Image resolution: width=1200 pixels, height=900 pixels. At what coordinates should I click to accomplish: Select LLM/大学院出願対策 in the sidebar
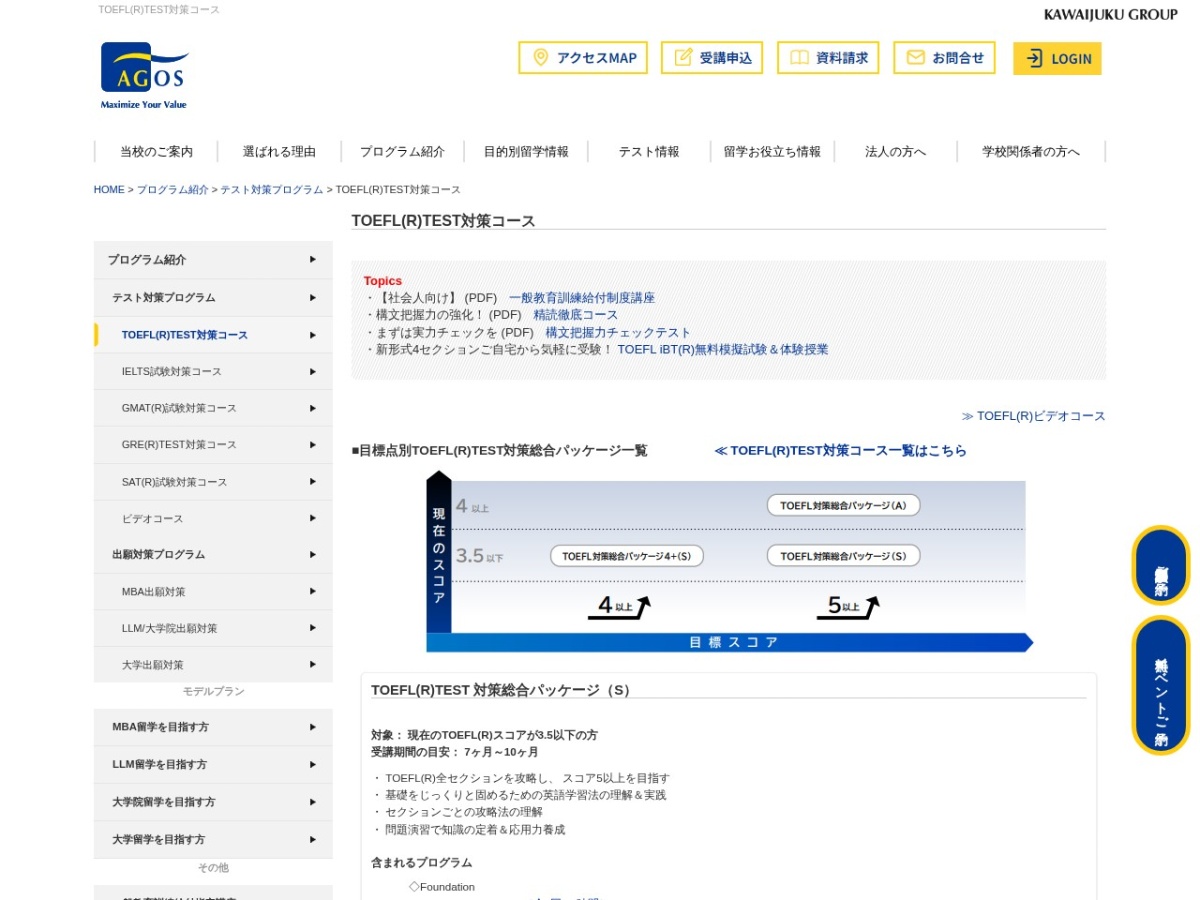pyautogui.click(x=213, y=628)
